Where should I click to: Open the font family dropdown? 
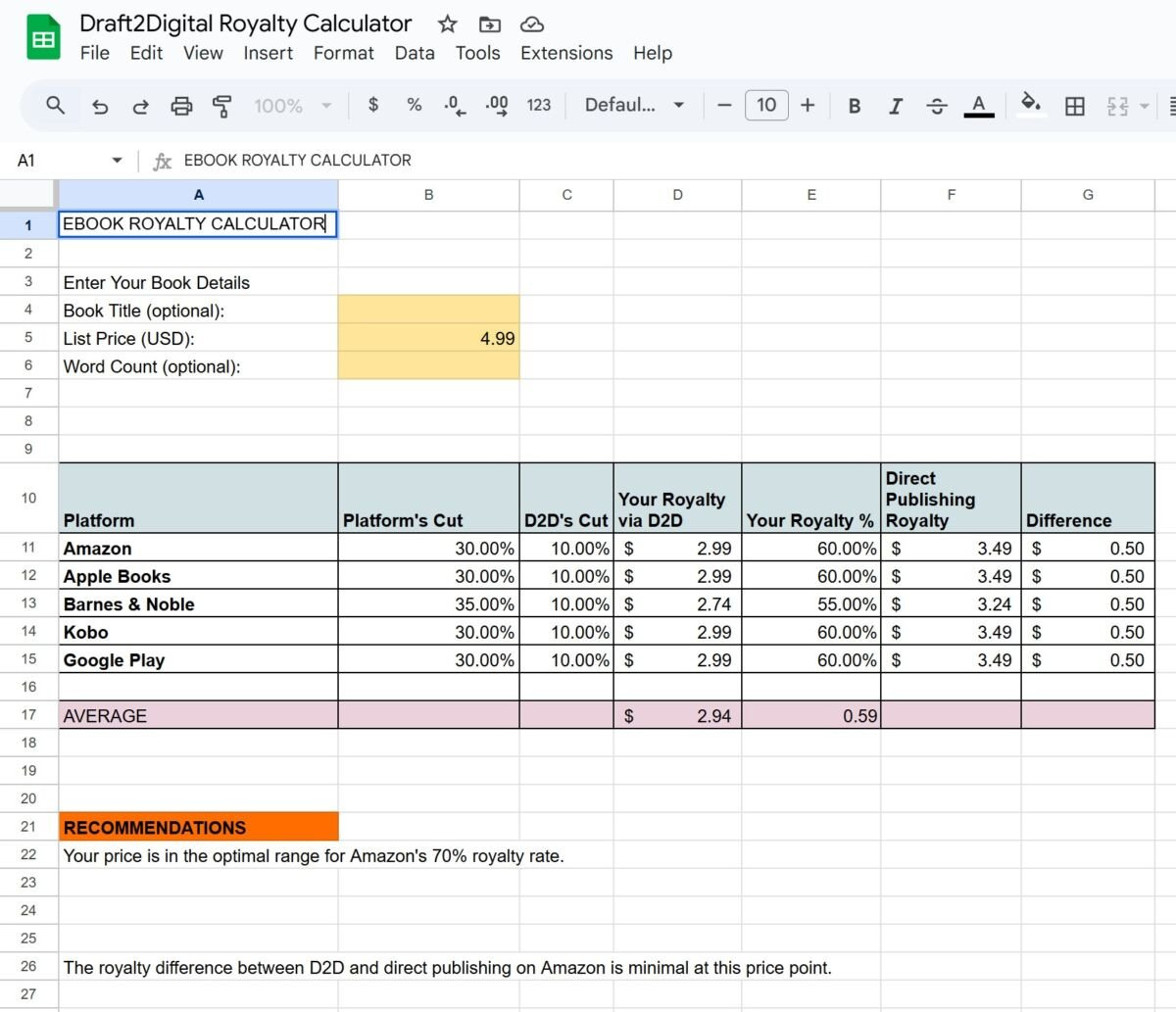634,105
